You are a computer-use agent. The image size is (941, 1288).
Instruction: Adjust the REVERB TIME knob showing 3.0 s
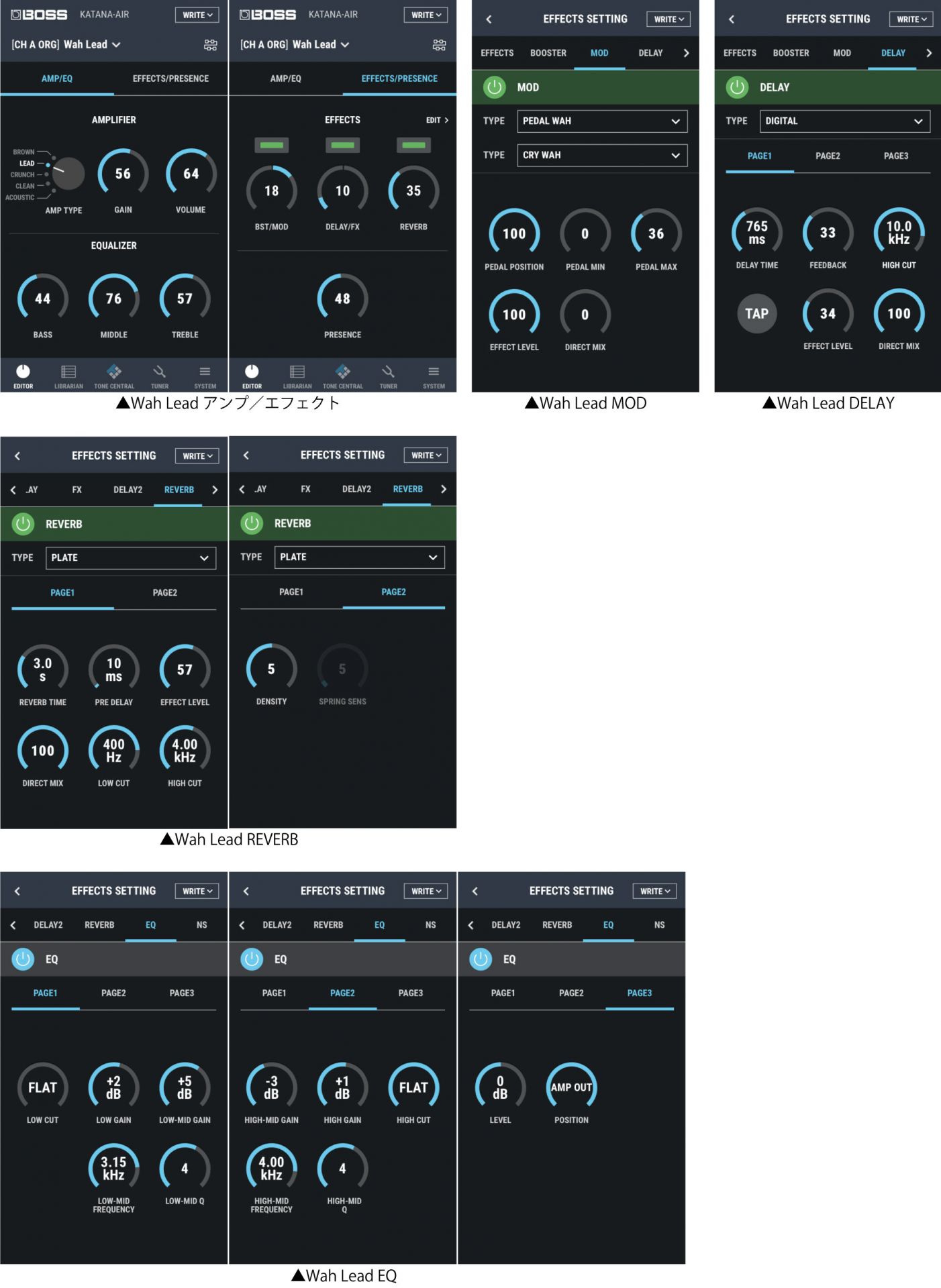click(42, 669)
